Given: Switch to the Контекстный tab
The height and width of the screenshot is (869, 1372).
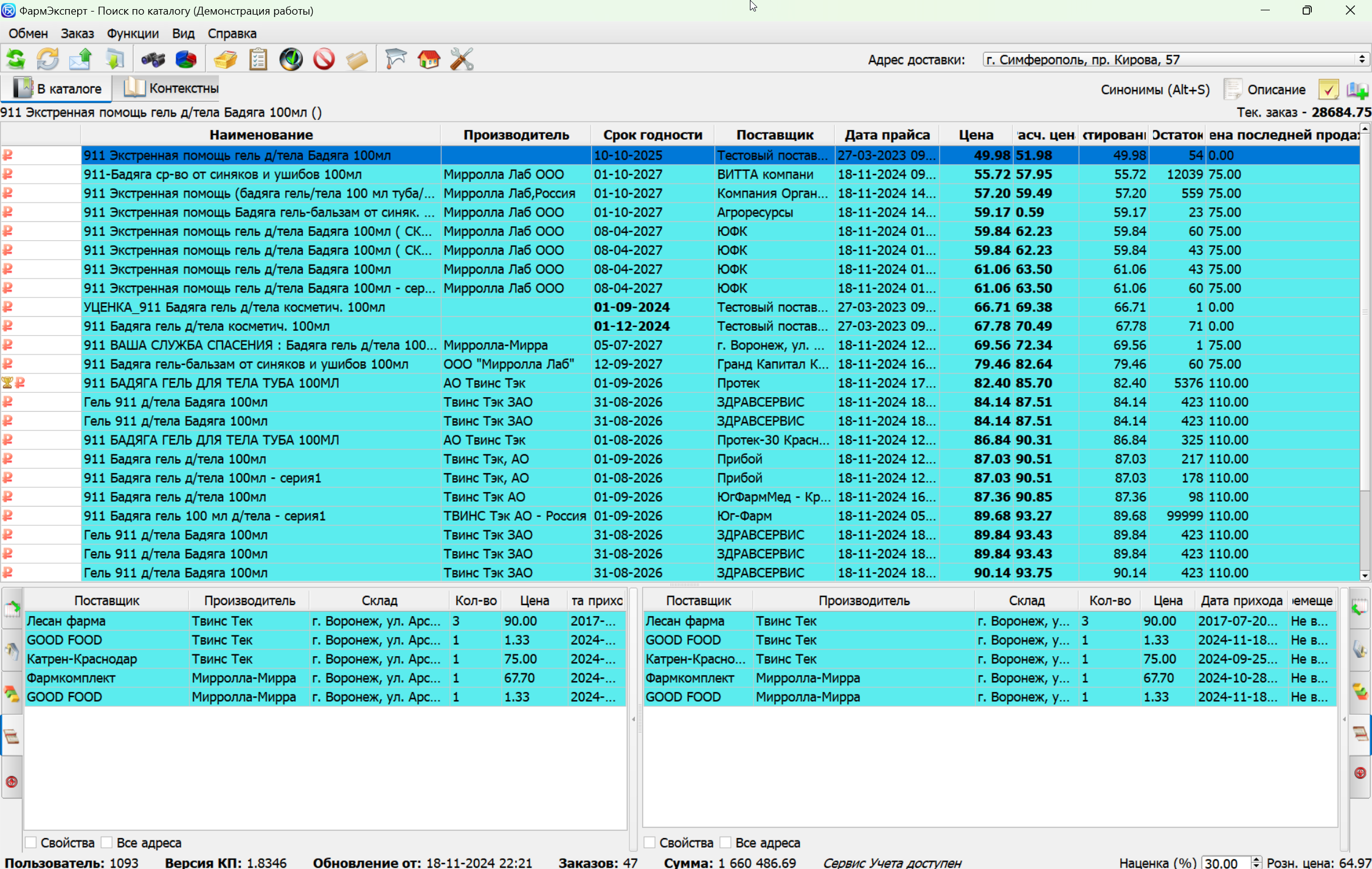Looking at the screenshot, I should coord(171,88).
